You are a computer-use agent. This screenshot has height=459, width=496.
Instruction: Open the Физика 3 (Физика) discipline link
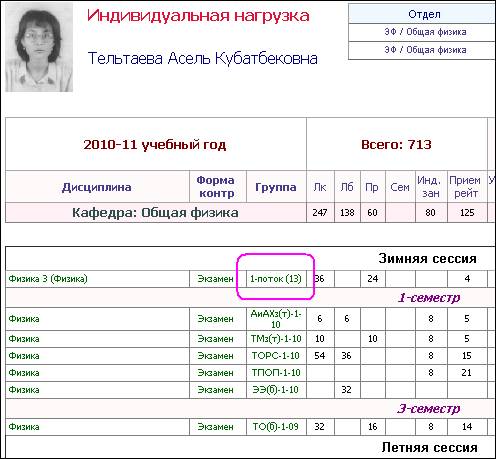(x=48, y=279)
